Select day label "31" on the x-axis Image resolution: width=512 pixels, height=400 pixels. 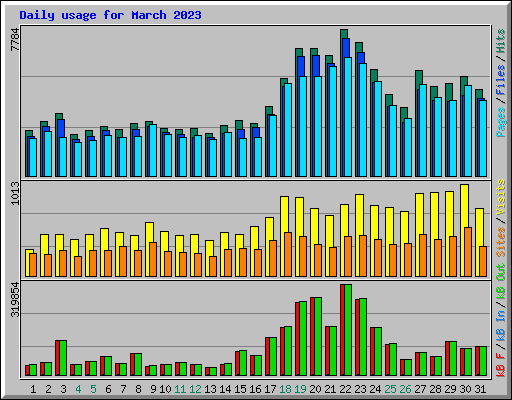(x=480, y=389)
